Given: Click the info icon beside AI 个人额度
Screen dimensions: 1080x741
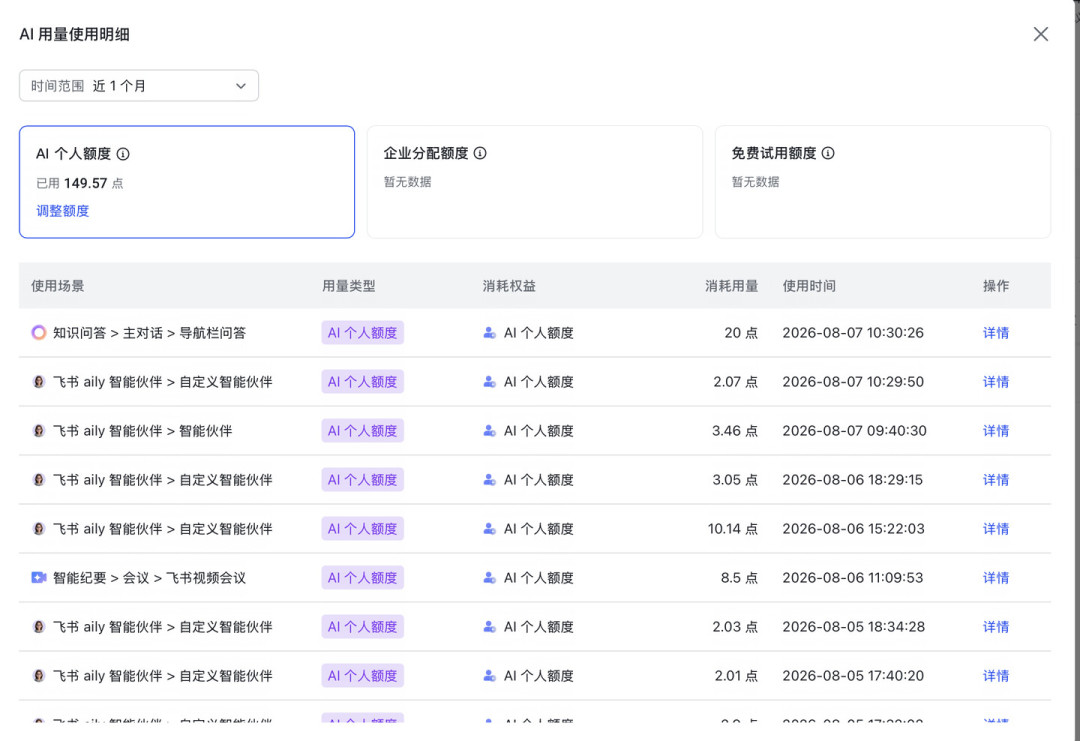Looking at the screenshot, I should (x=123, y=154).
